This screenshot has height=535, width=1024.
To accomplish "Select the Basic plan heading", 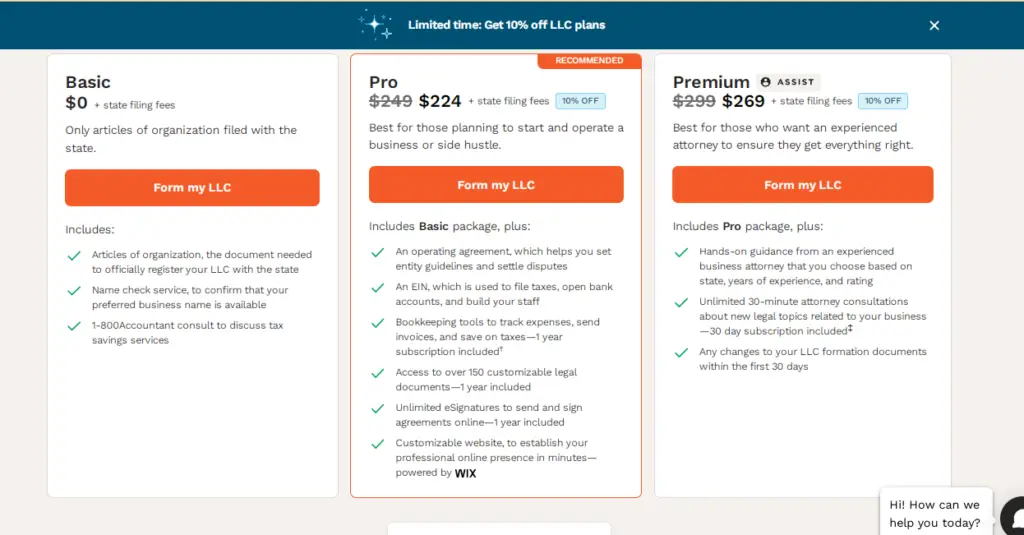I will [x=88, y=82].
